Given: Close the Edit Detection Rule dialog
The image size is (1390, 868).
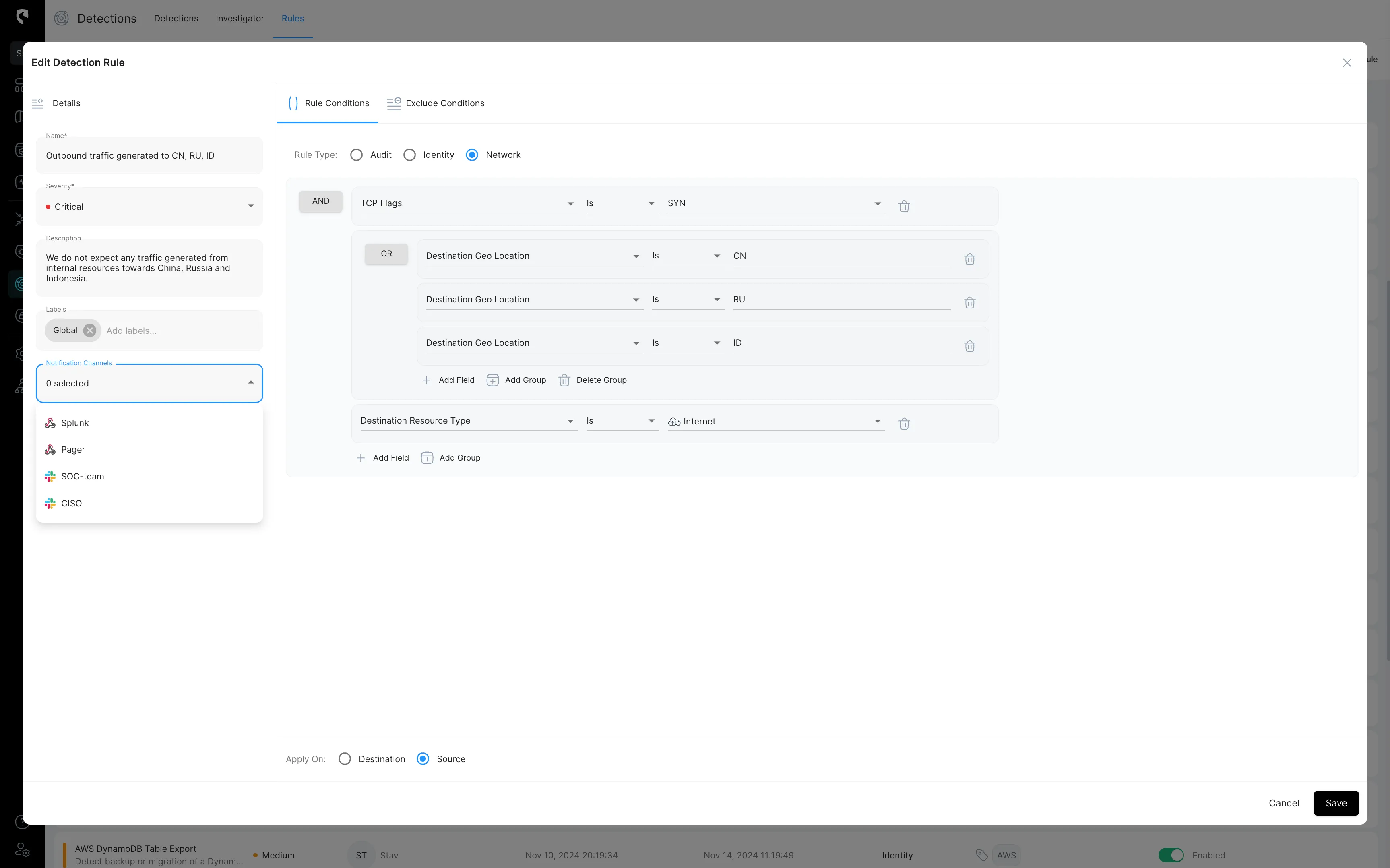Looking at the screenshot, I should [x=1347, y=62].
